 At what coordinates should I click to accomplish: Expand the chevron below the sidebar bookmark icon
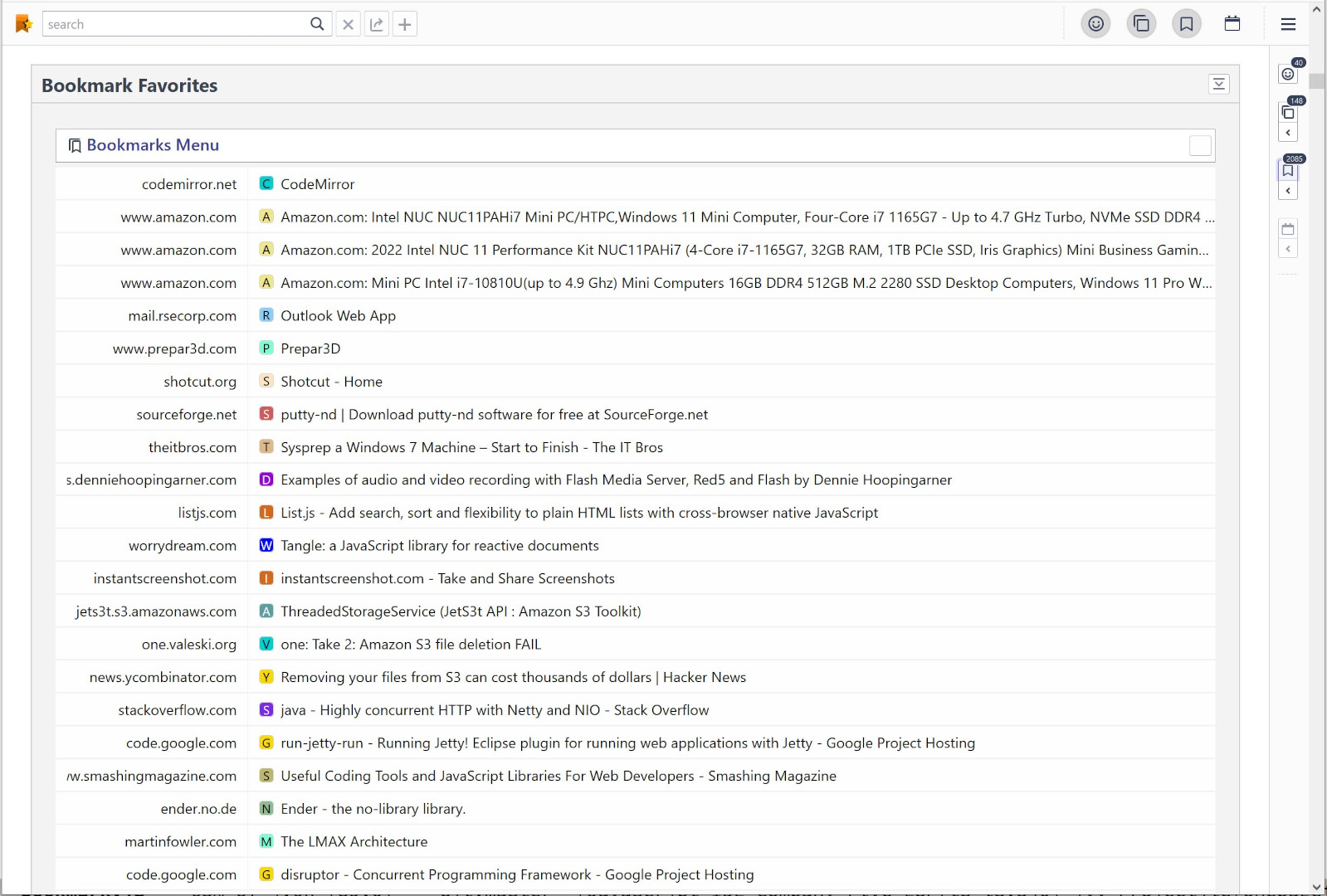pos(1288,191)
